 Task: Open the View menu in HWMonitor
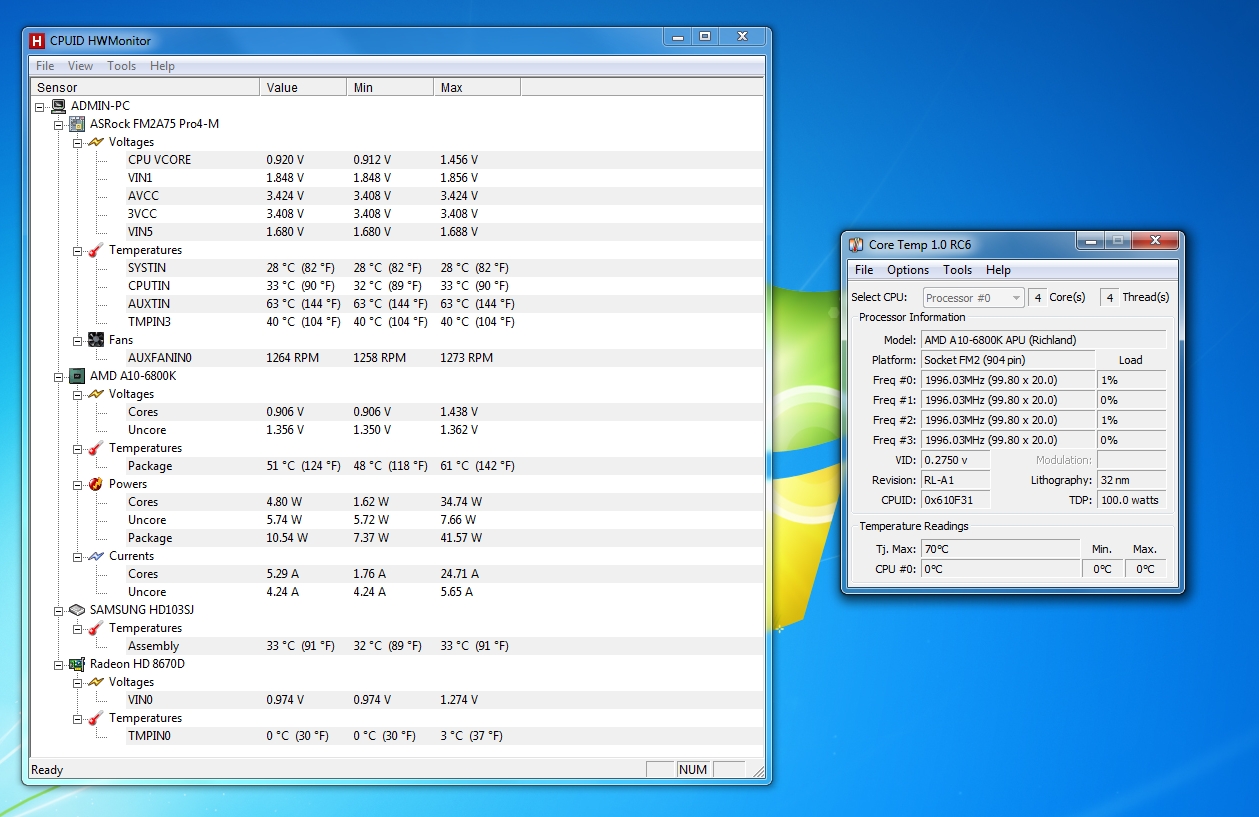(80, 66)
